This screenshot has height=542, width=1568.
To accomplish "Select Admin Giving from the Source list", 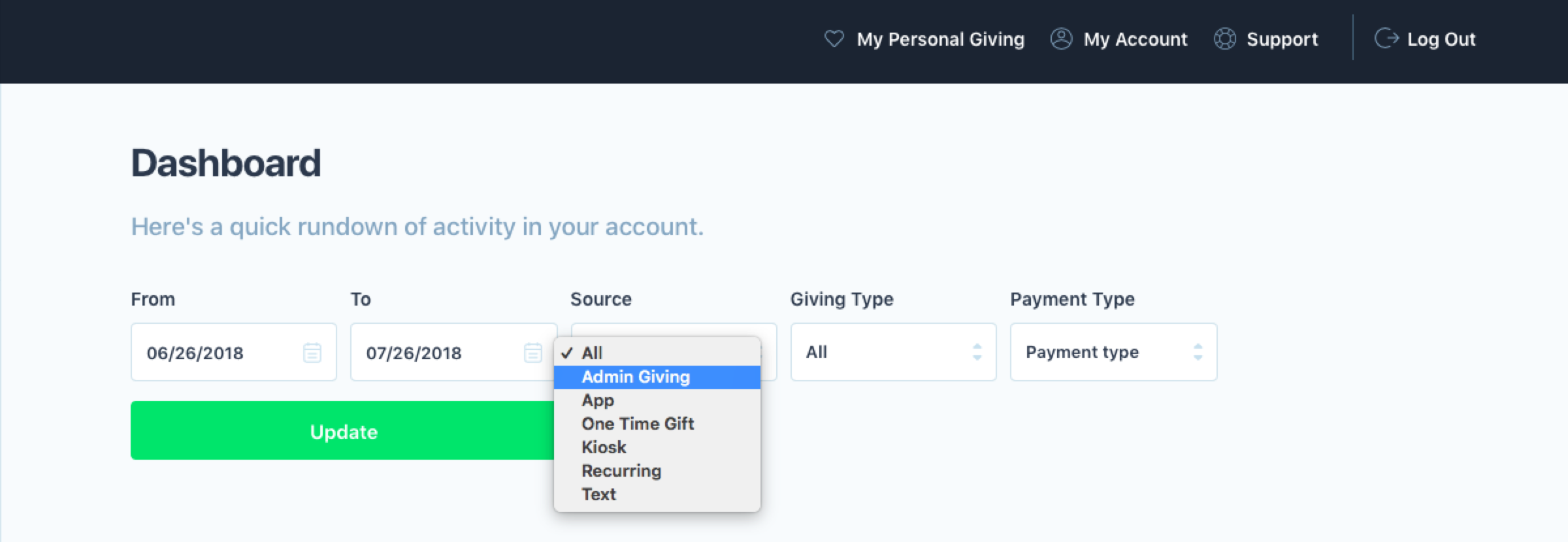I will [636, 377].
